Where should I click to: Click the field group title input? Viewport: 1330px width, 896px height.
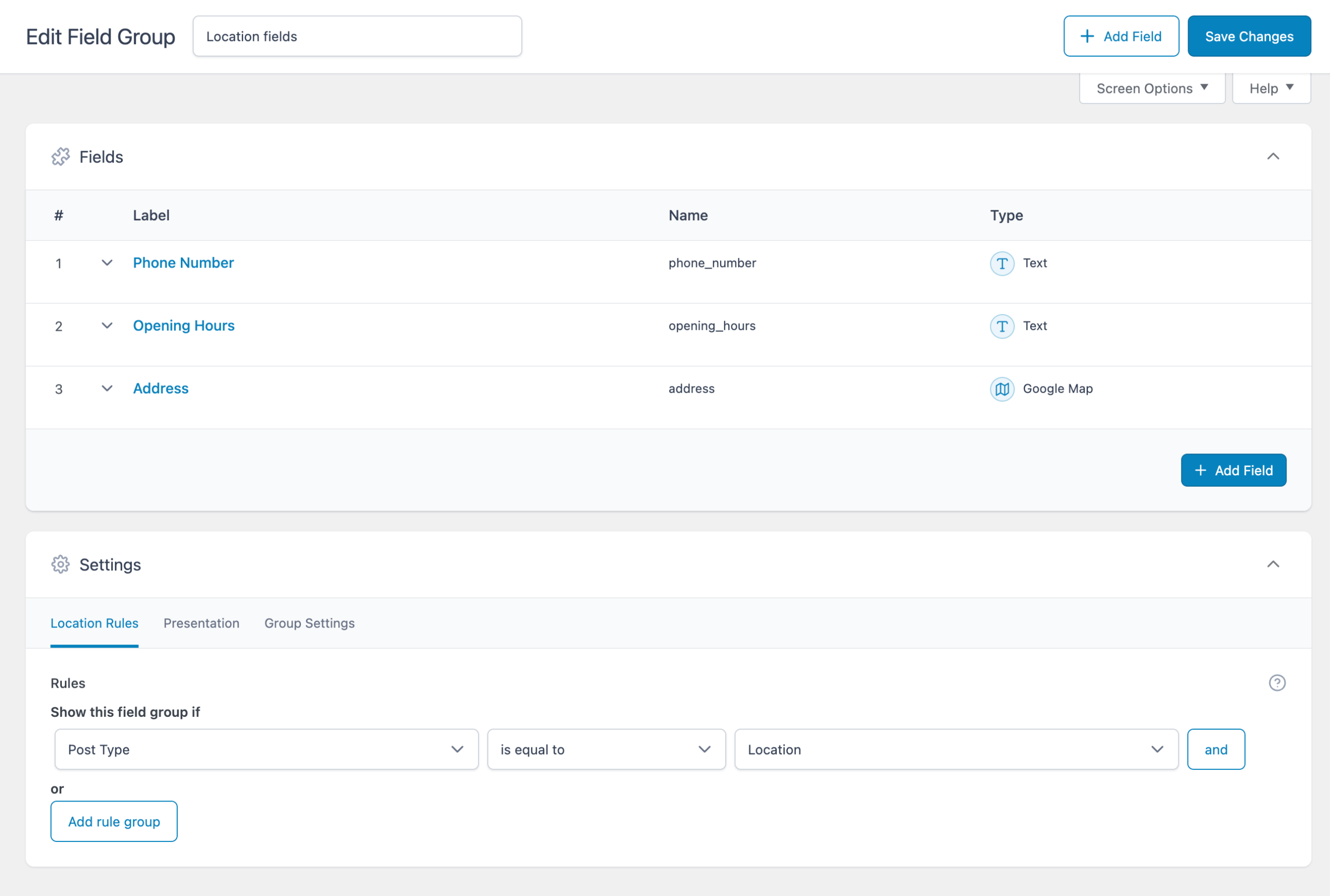click(356, 36)
